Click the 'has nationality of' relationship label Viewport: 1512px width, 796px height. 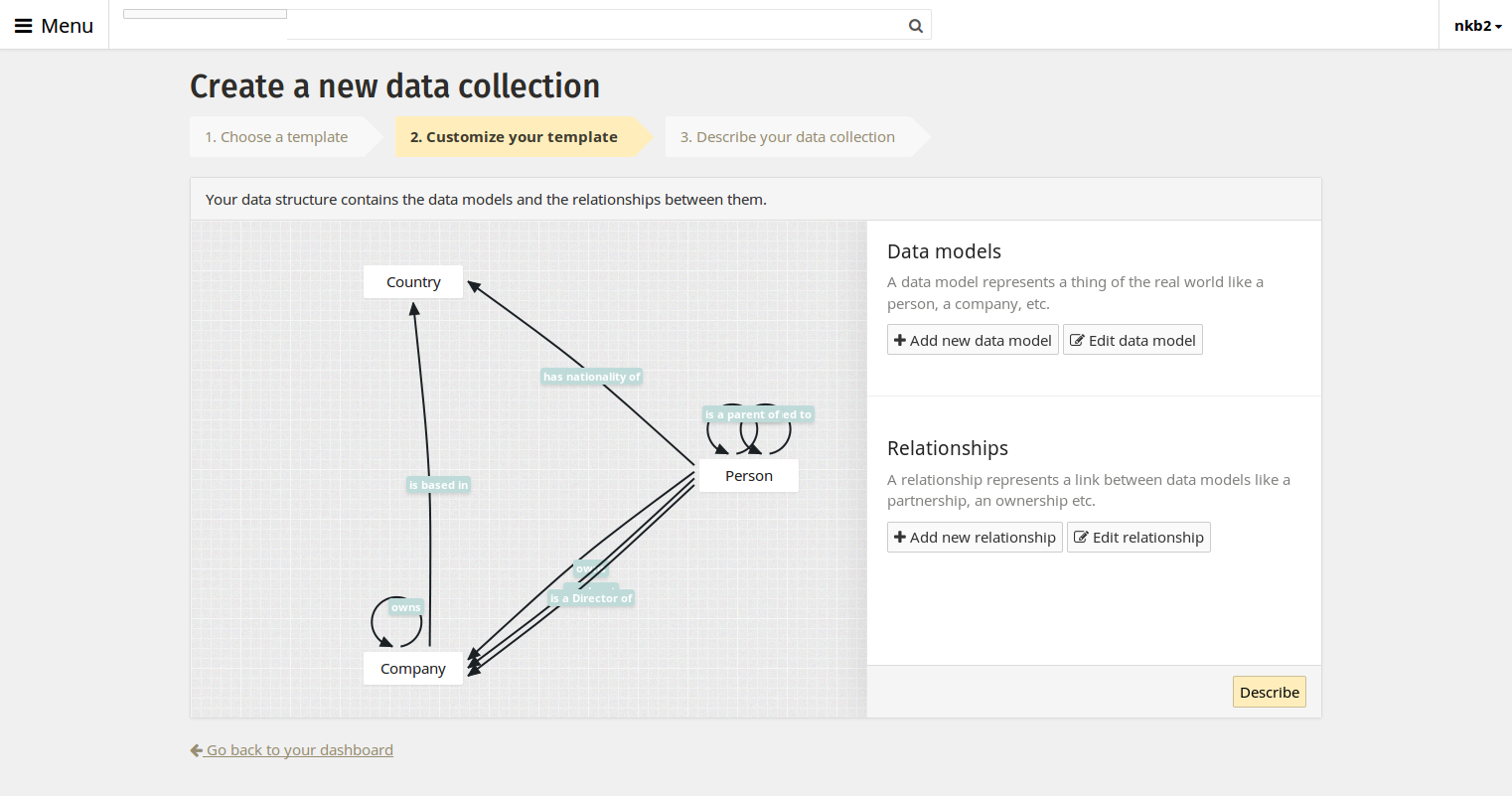pyautogui.click(x=591, y=377)
